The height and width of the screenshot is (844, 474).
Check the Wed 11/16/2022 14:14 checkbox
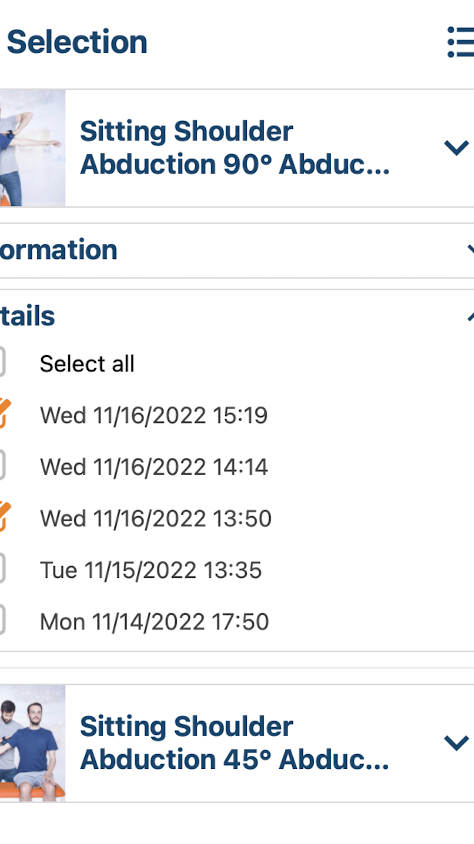tap(2, 466)
